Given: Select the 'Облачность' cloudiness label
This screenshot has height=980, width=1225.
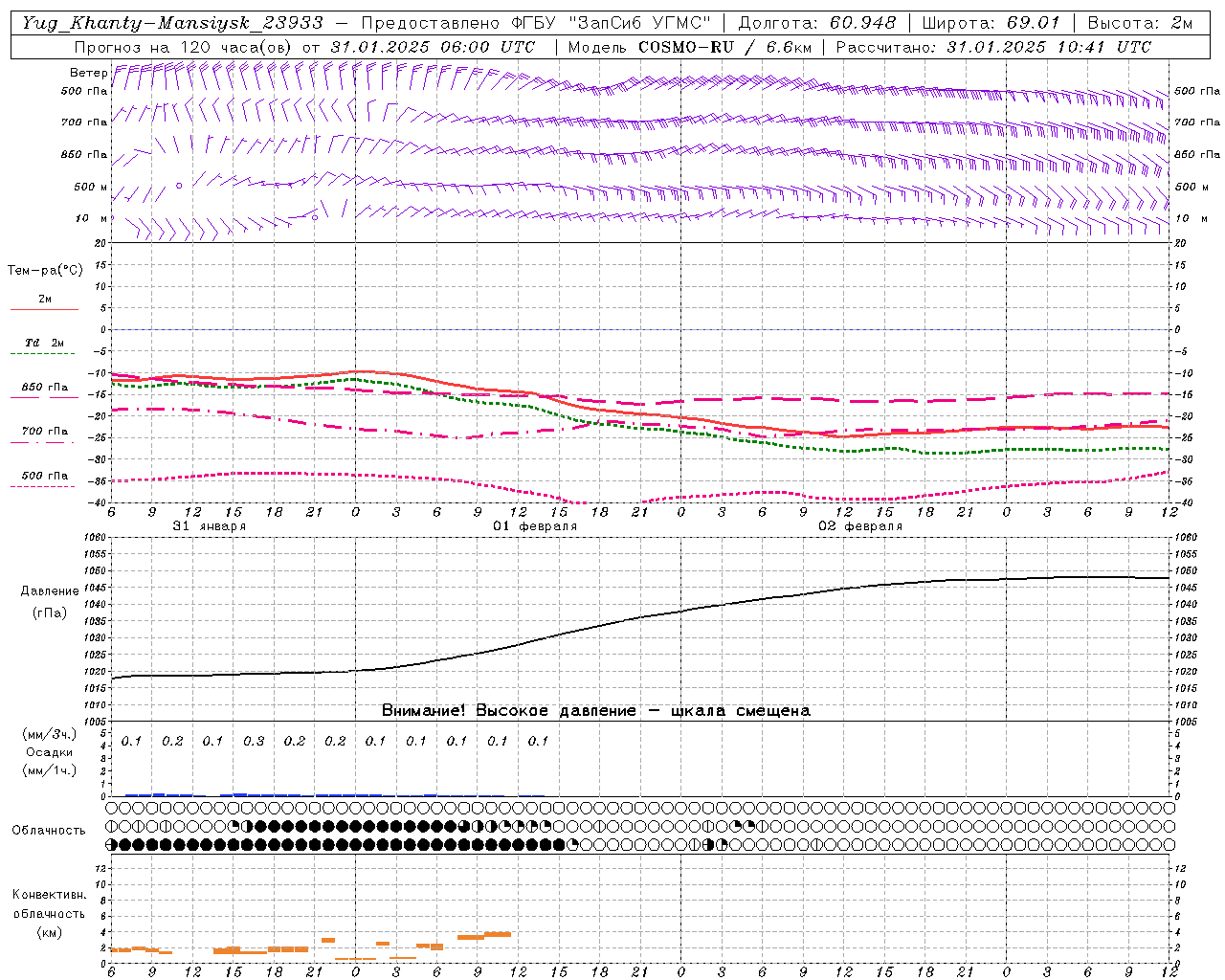Looking at the screenshot, I should tap(49, 831).
